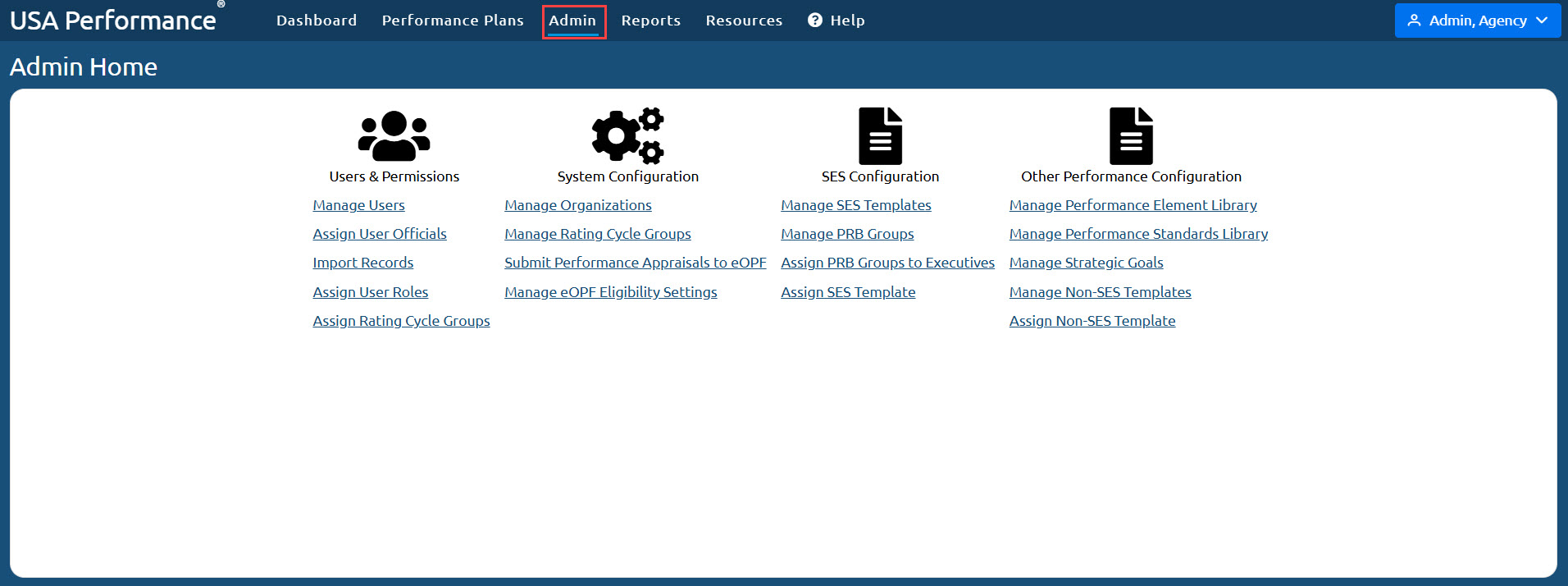Open Manage Performance Element Library link
Image resolution: width=1568 pixels, height=586 pixels.
tap(1133, 205)
